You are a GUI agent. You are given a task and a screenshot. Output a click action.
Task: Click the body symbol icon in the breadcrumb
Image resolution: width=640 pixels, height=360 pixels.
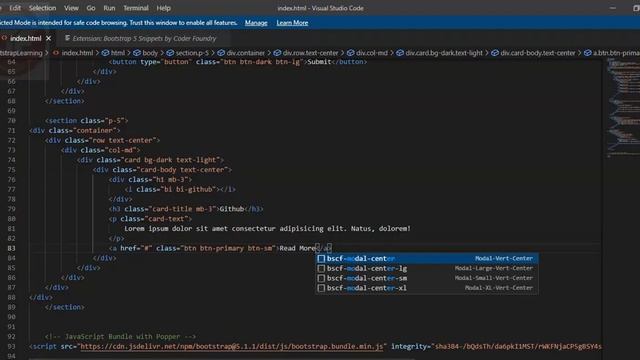pyautogui.click(x=137, y=53)
